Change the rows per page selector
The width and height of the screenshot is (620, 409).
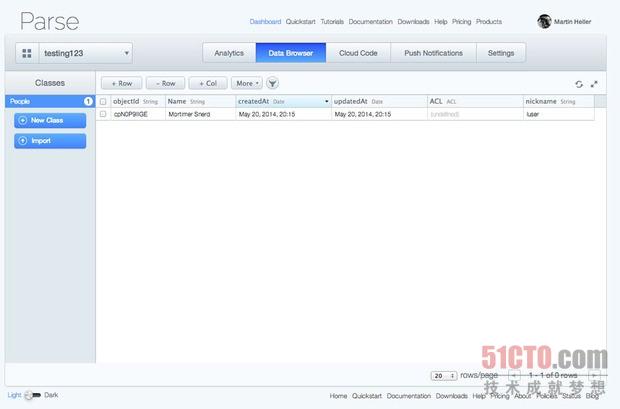click(444, 376)
